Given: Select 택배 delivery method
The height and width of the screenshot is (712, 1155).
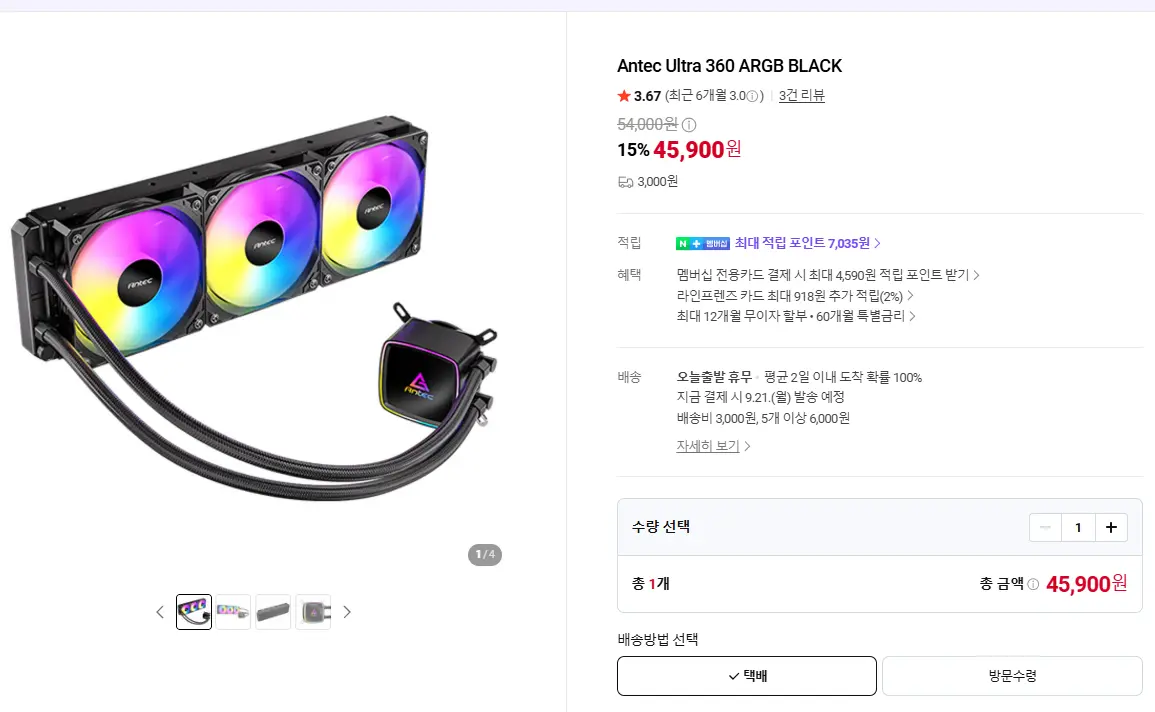Looking at the screenshot, I should point(747,676).
